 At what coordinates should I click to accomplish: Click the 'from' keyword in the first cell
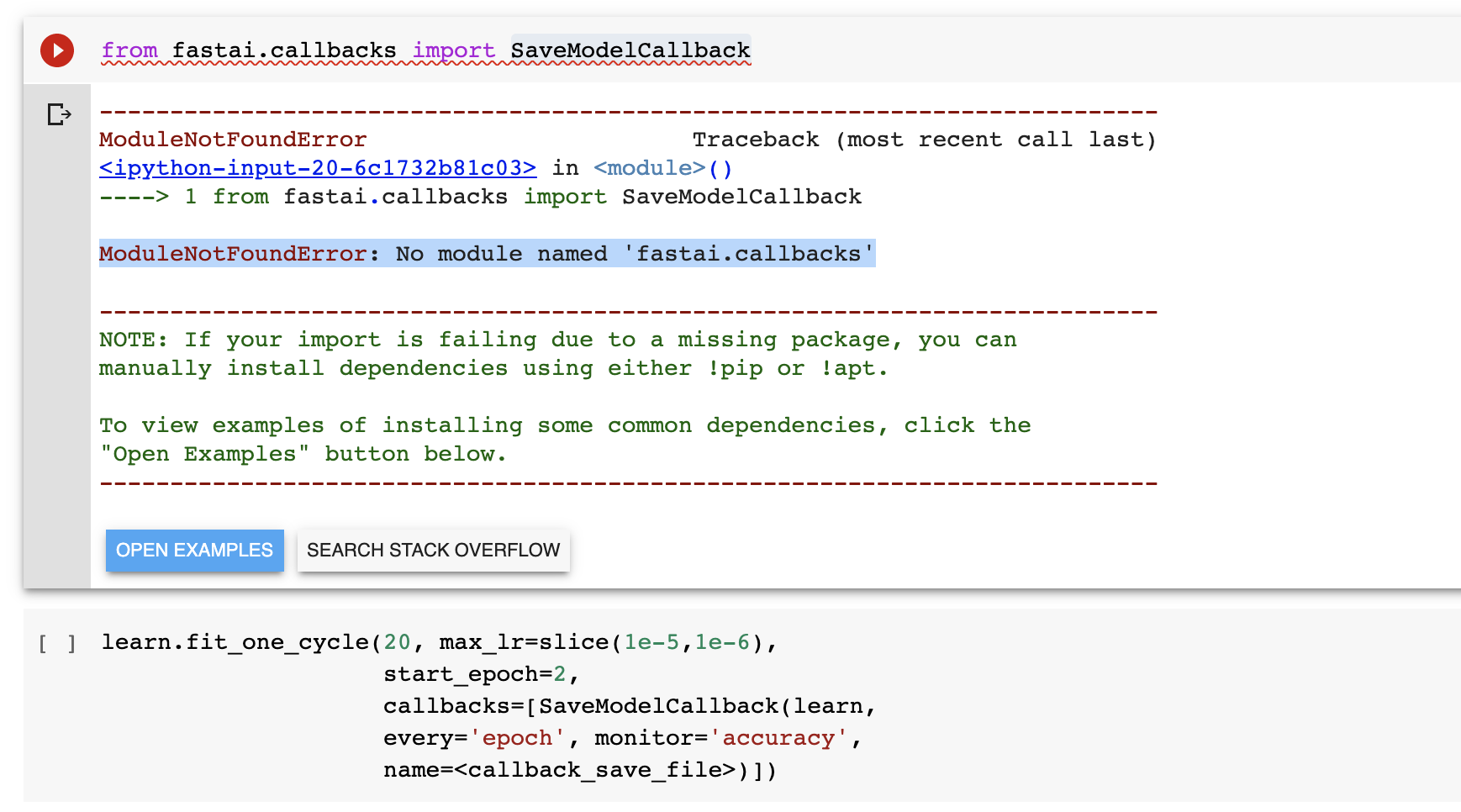(x=129, y=50)
